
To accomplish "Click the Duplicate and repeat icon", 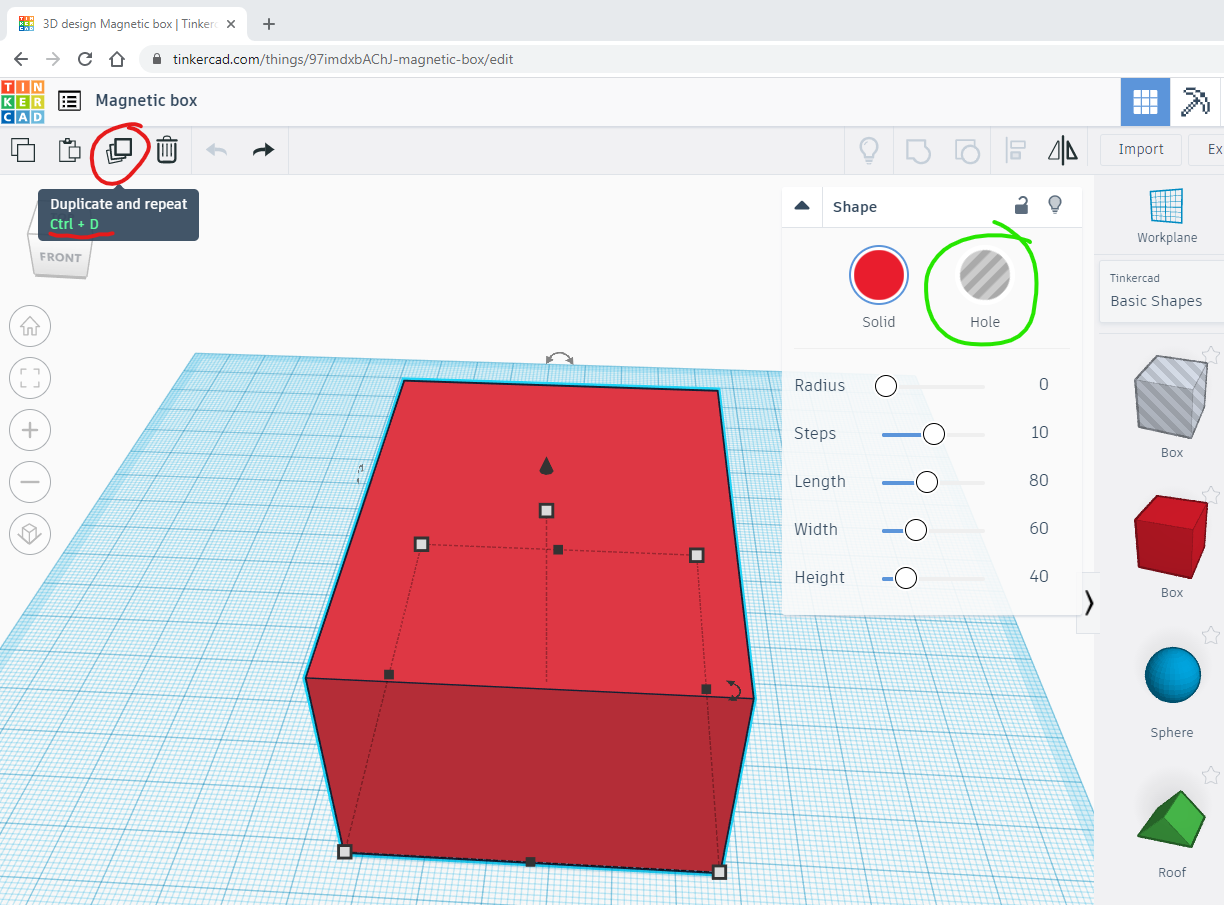I will pos(119,150).
